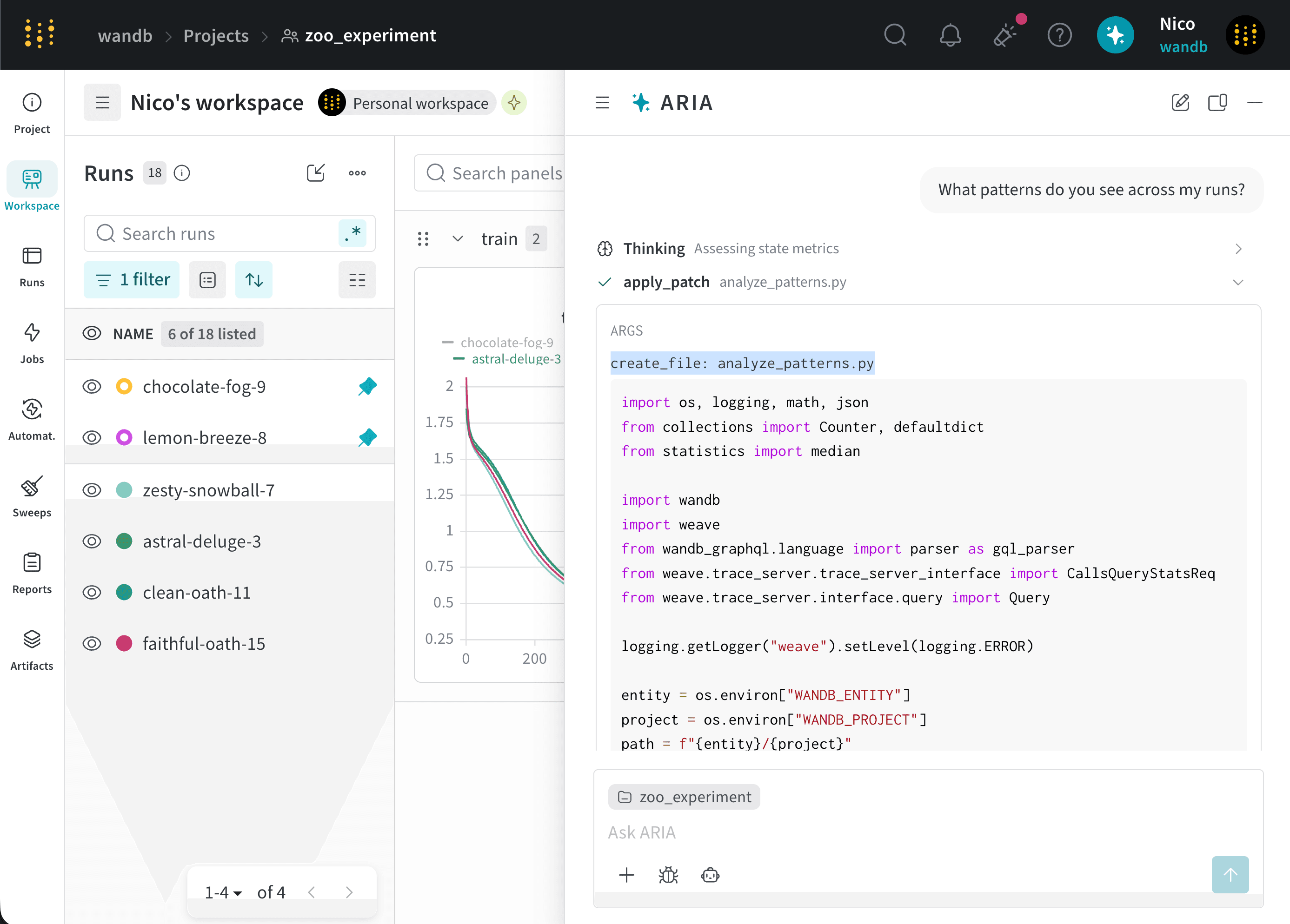Go to previous page of runs
The height and width of the screenshot is (924, 1290).
(x=311, y=892)
